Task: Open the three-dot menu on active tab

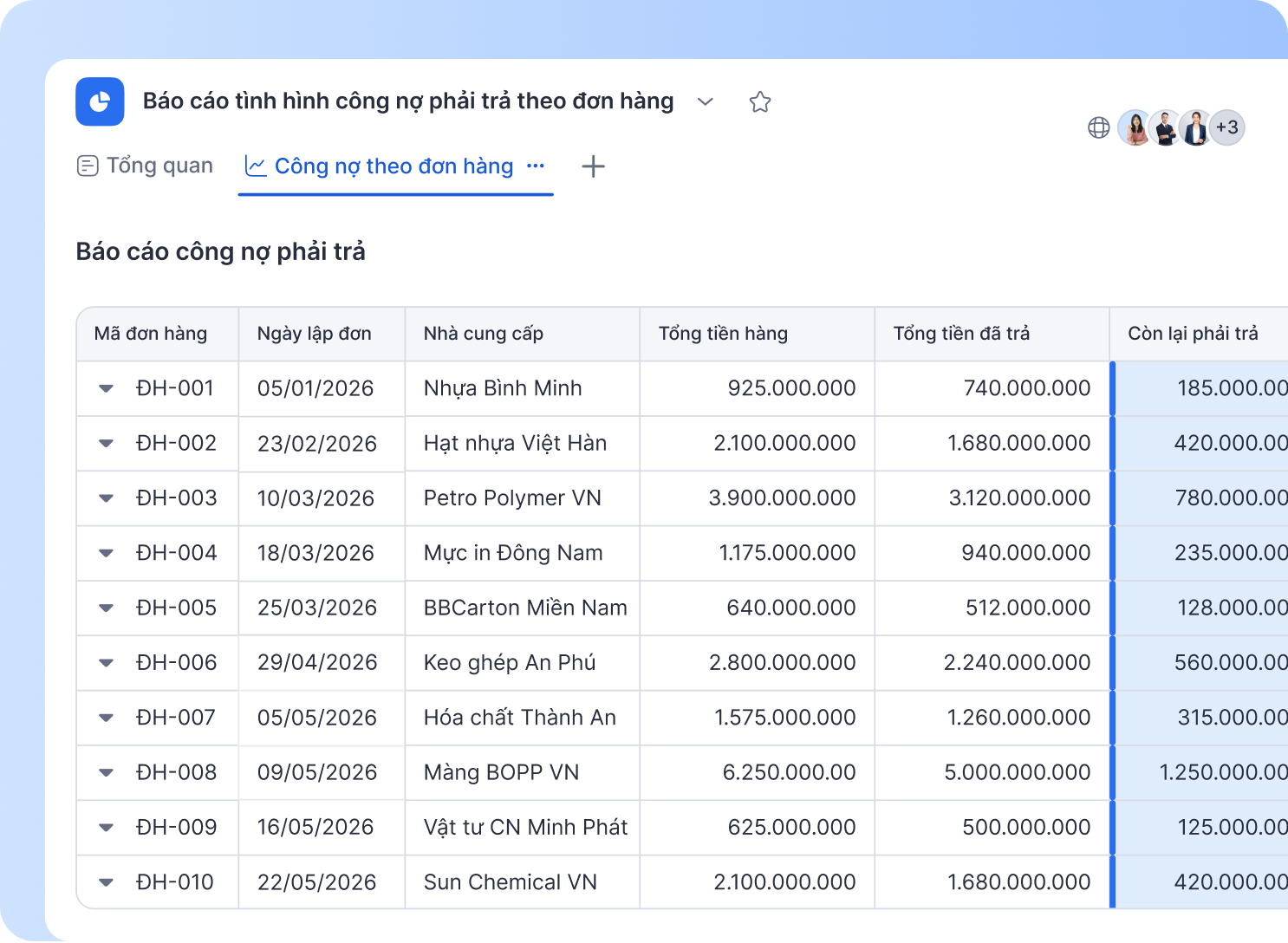Action: coord(536,166)
